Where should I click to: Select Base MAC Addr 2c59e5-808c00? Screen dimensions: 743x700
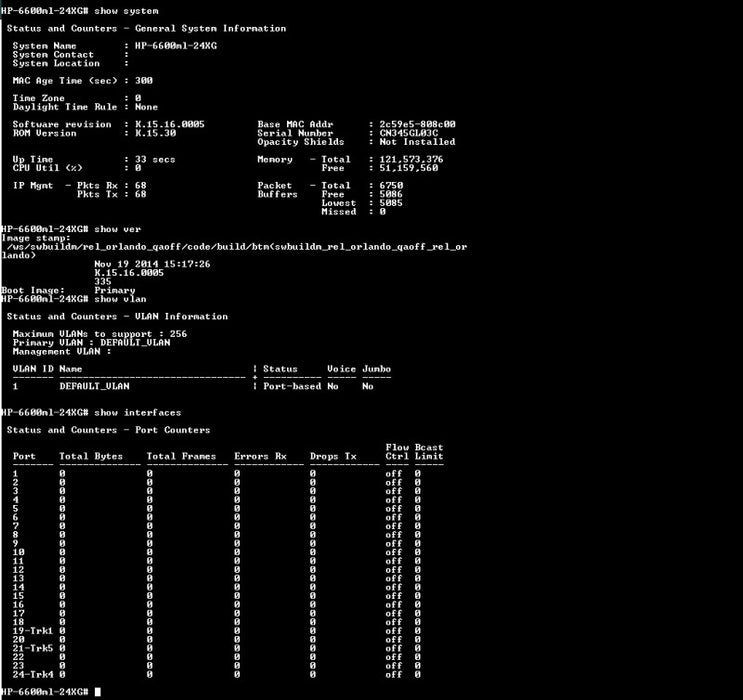[x=417, y=124]
